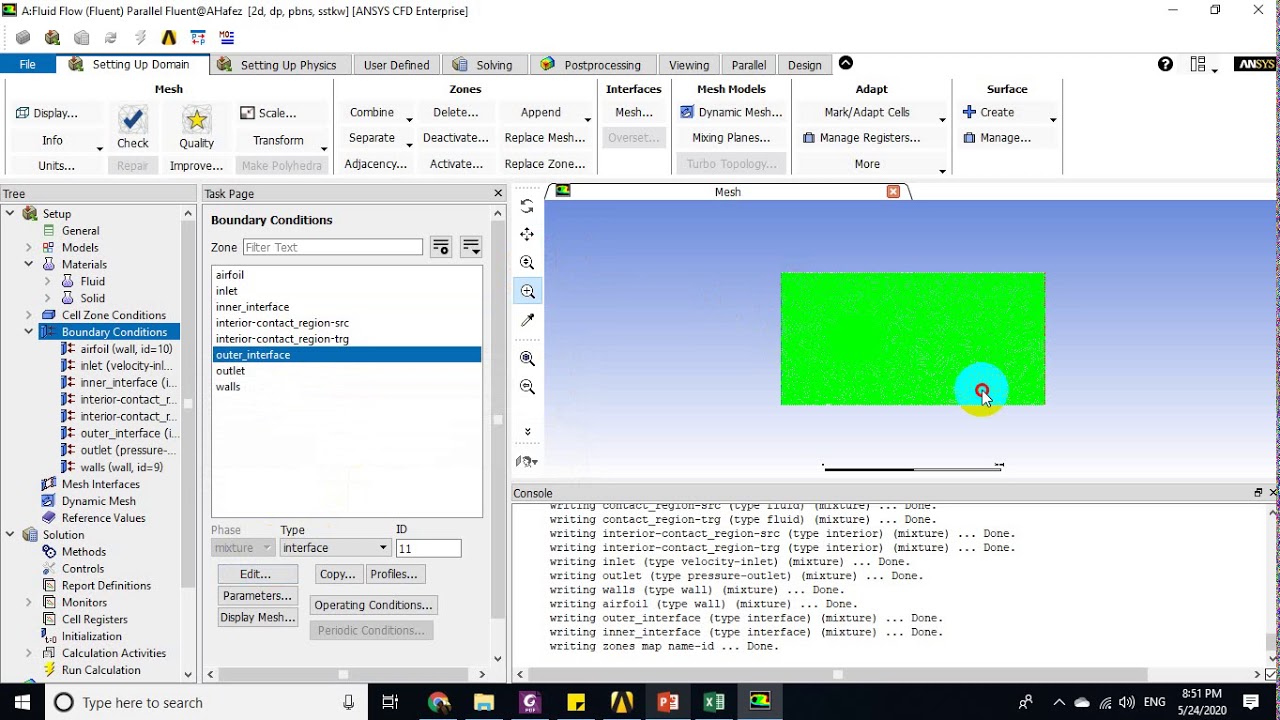Viewport: 1280px width, 720px height.
Task: Open the help question mark icon
Action: tap(1165, 64)
